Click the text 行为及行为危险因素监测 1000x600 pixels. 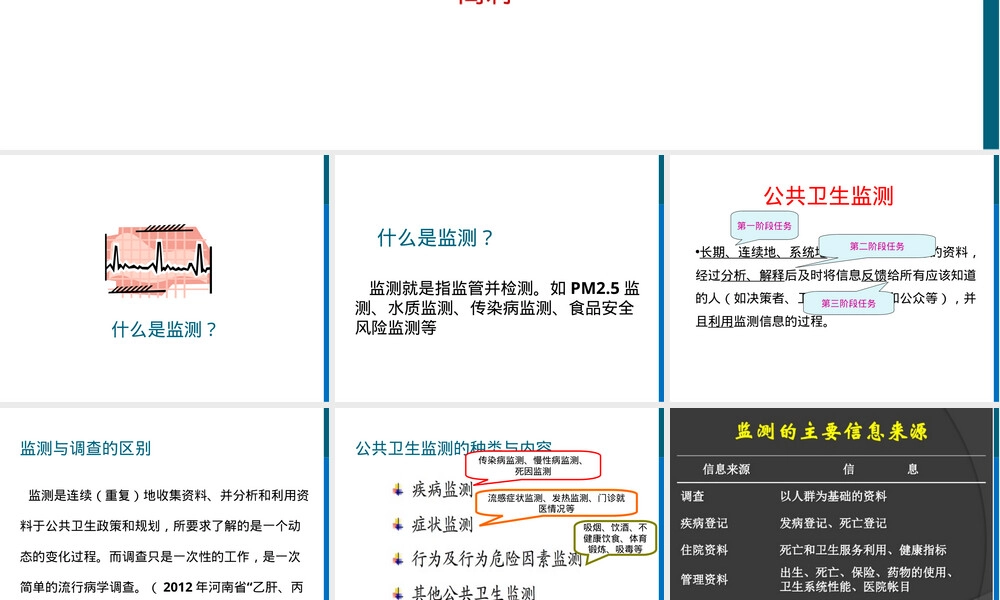496,559
